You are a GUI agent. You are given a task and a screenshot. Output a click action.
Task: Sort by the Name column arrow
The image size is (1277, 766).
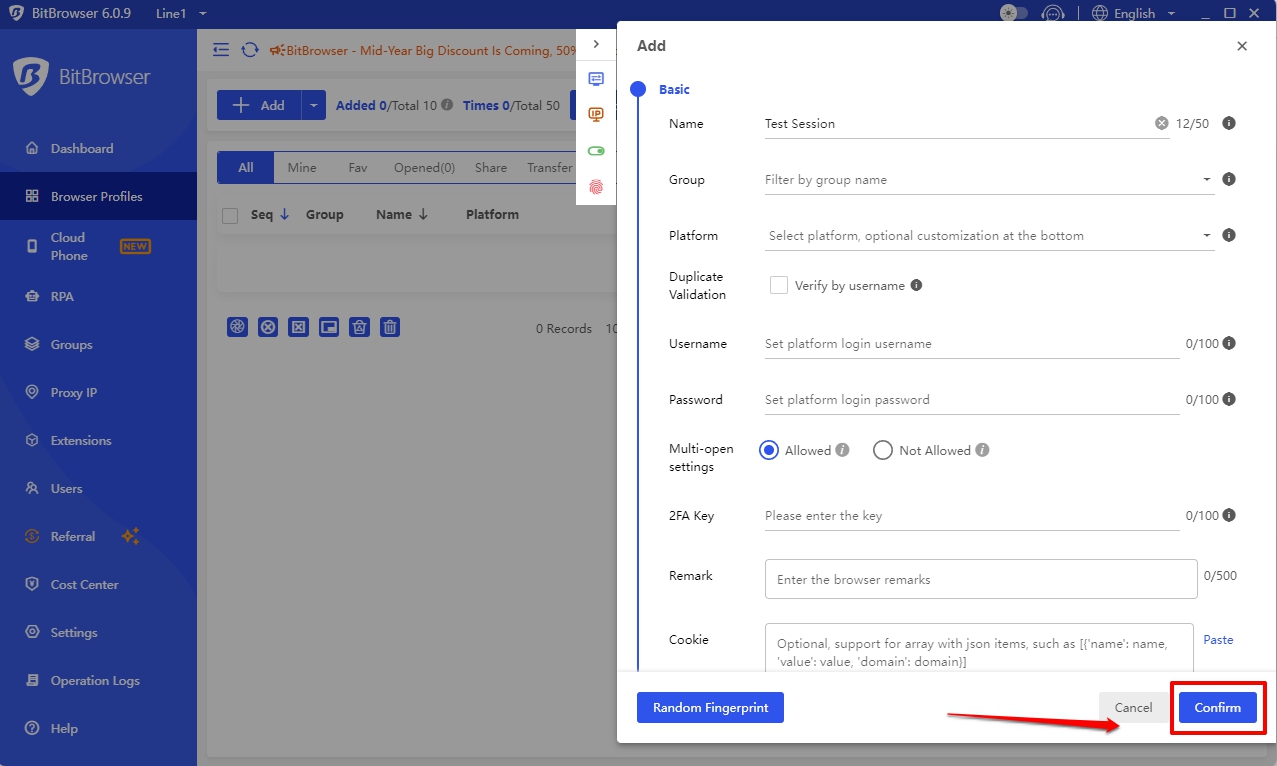423,214
